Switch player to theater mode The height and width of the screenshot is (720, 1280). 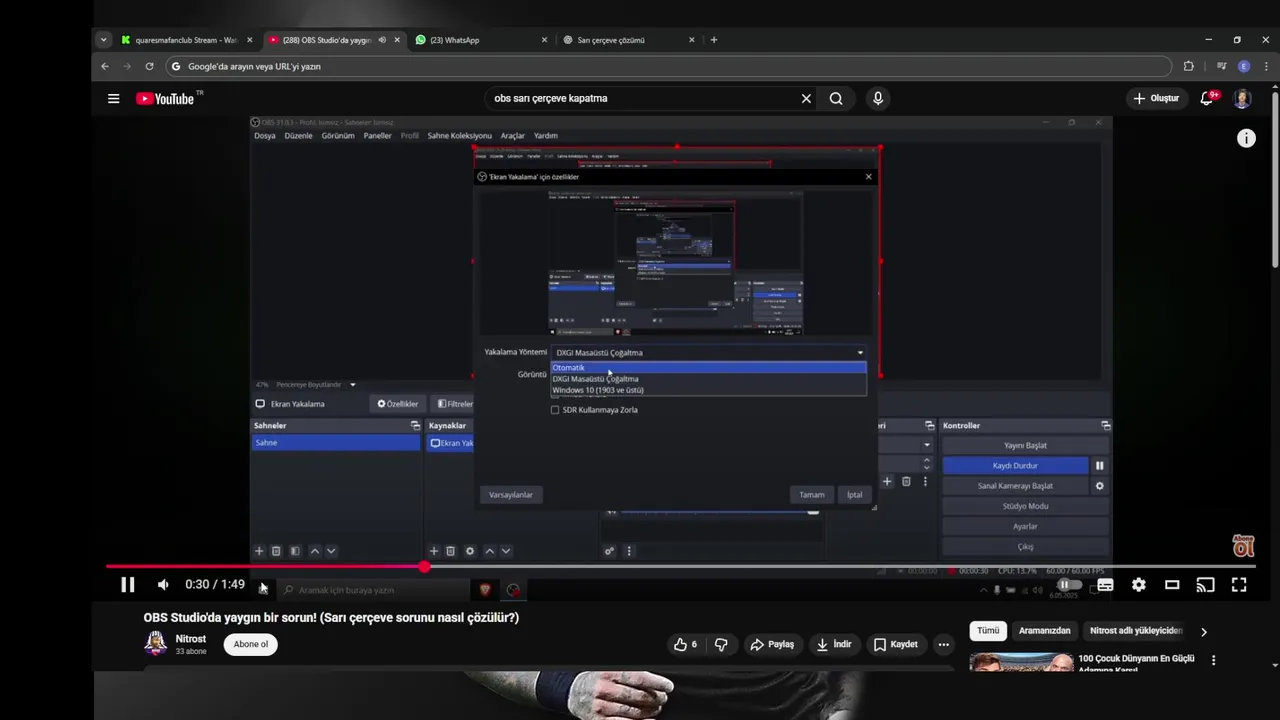tap(1172, 585)
